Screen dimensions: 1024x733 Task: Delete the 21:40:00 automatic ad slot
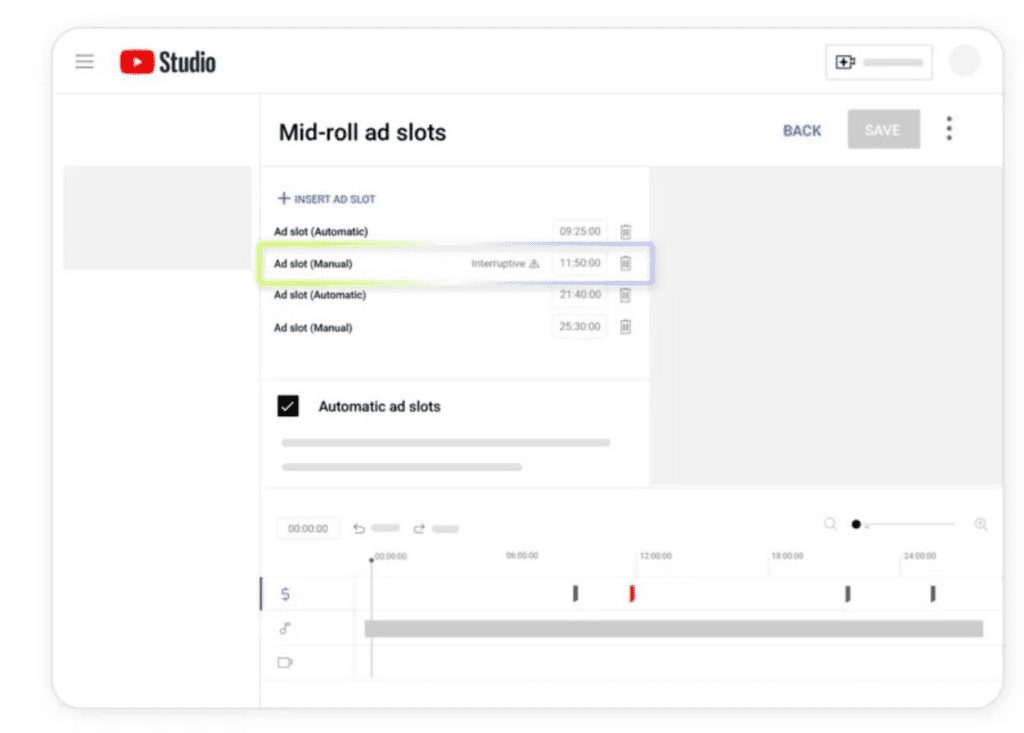pyautogui.click(x=626, y=295)
